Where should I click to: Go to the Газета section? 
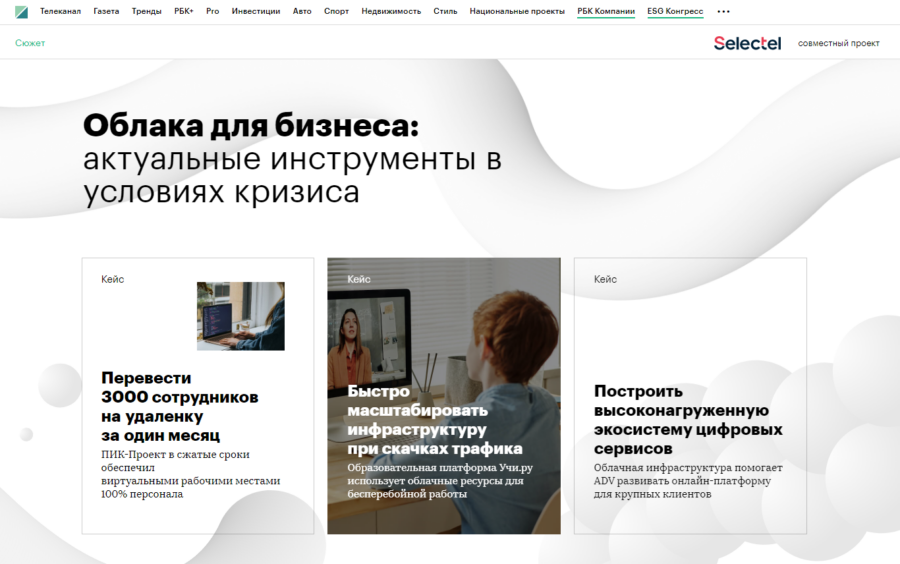pos(106,11)
